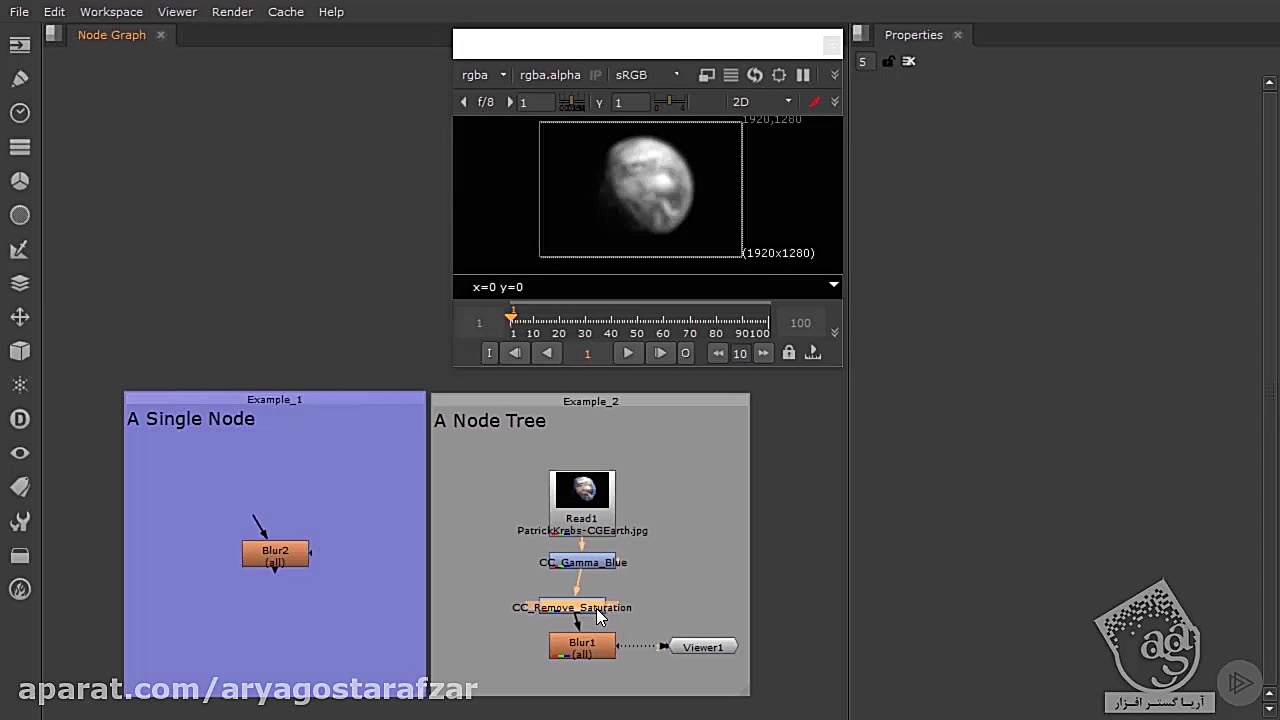The width and height of the screenshot is (1280, 720).
Task: Click the clear all properties panels icon
Action: click(909, 61)
